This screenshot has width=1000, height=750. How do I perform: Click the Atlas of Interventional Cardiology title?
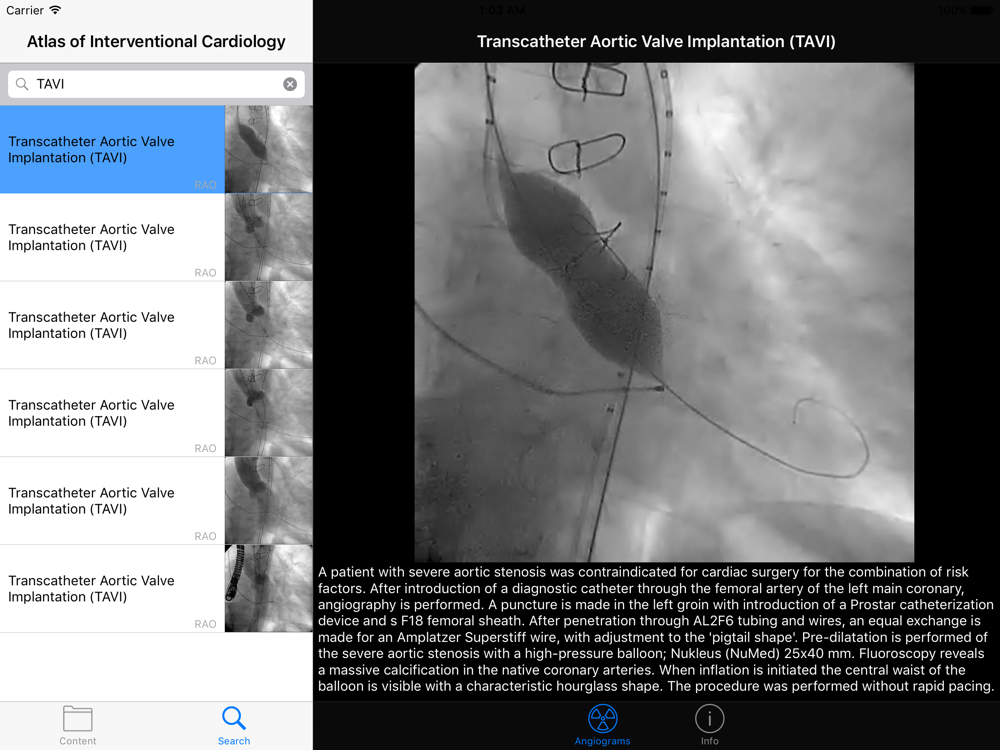click(156, 41)
